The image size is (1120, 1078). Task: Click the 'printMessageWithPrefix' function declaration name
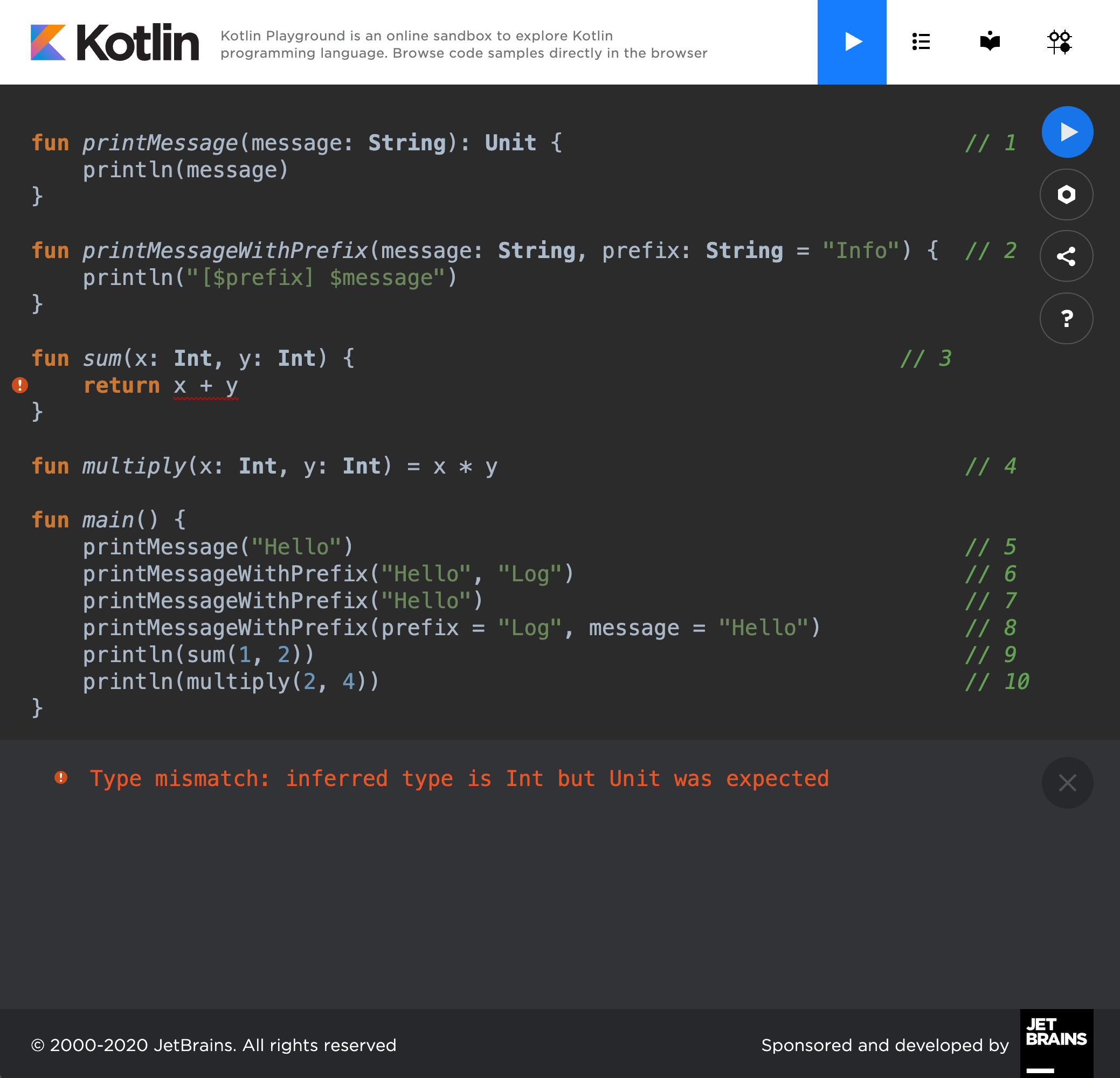pyautogui.click(x=225, y=251)
